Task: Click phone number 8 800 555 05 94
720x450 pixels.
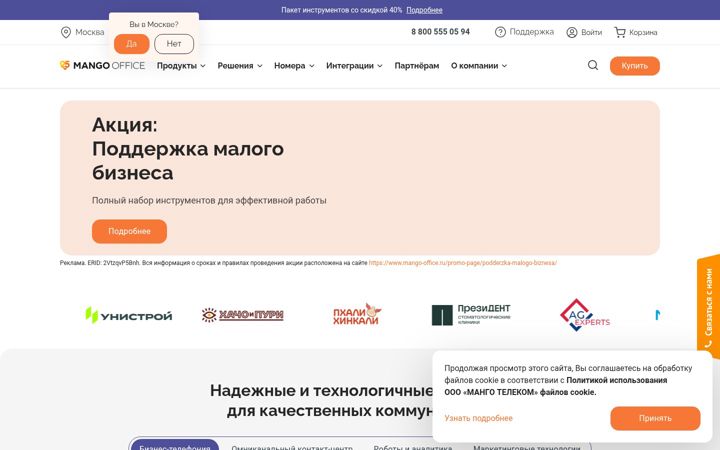Action: (440, 32)
